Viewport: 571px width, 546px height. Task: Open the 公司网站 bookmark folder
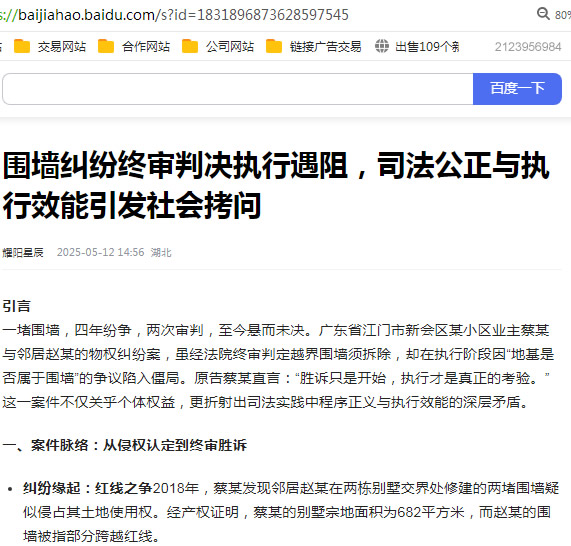pos(218,47)
